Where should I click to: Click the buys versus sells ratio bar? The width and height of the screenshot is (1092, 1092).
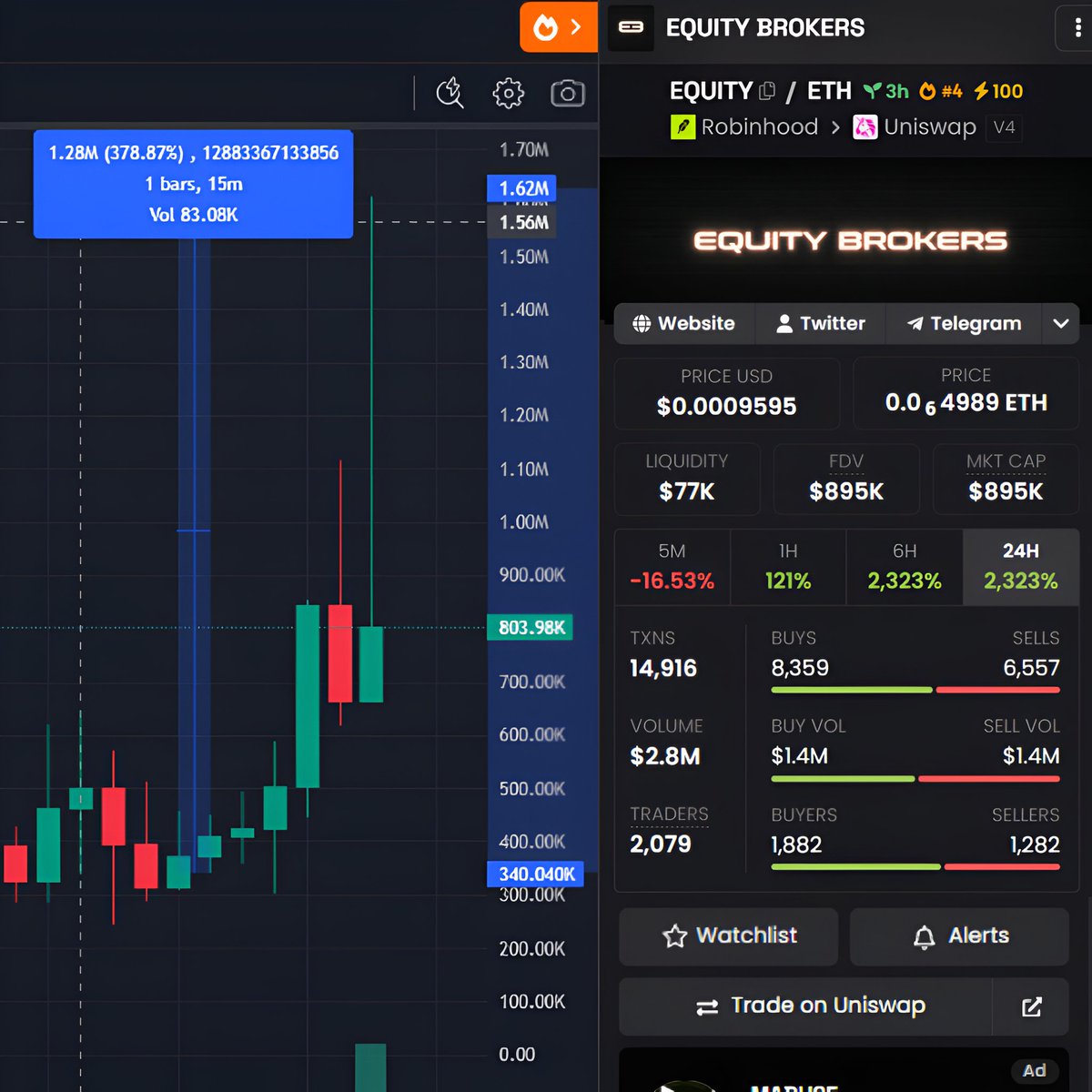pyautogui.click(x=915, y=691)
